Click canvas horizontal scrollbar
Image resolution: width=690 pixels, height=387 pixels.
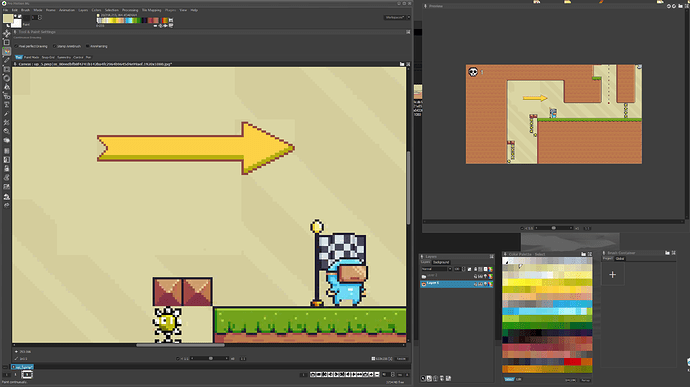pos(180,345)
